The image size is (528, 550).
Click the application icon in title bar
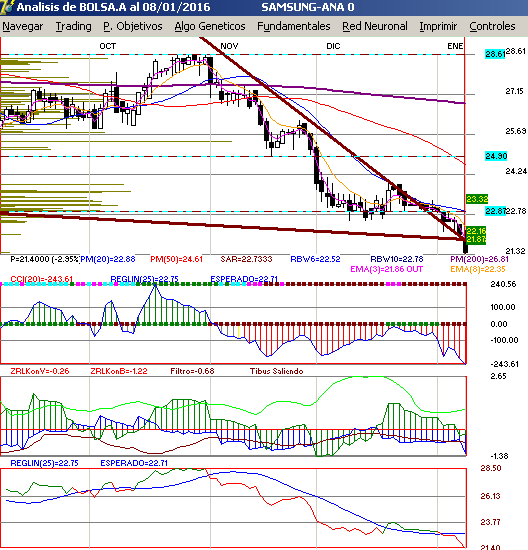[x=7, y=7]
